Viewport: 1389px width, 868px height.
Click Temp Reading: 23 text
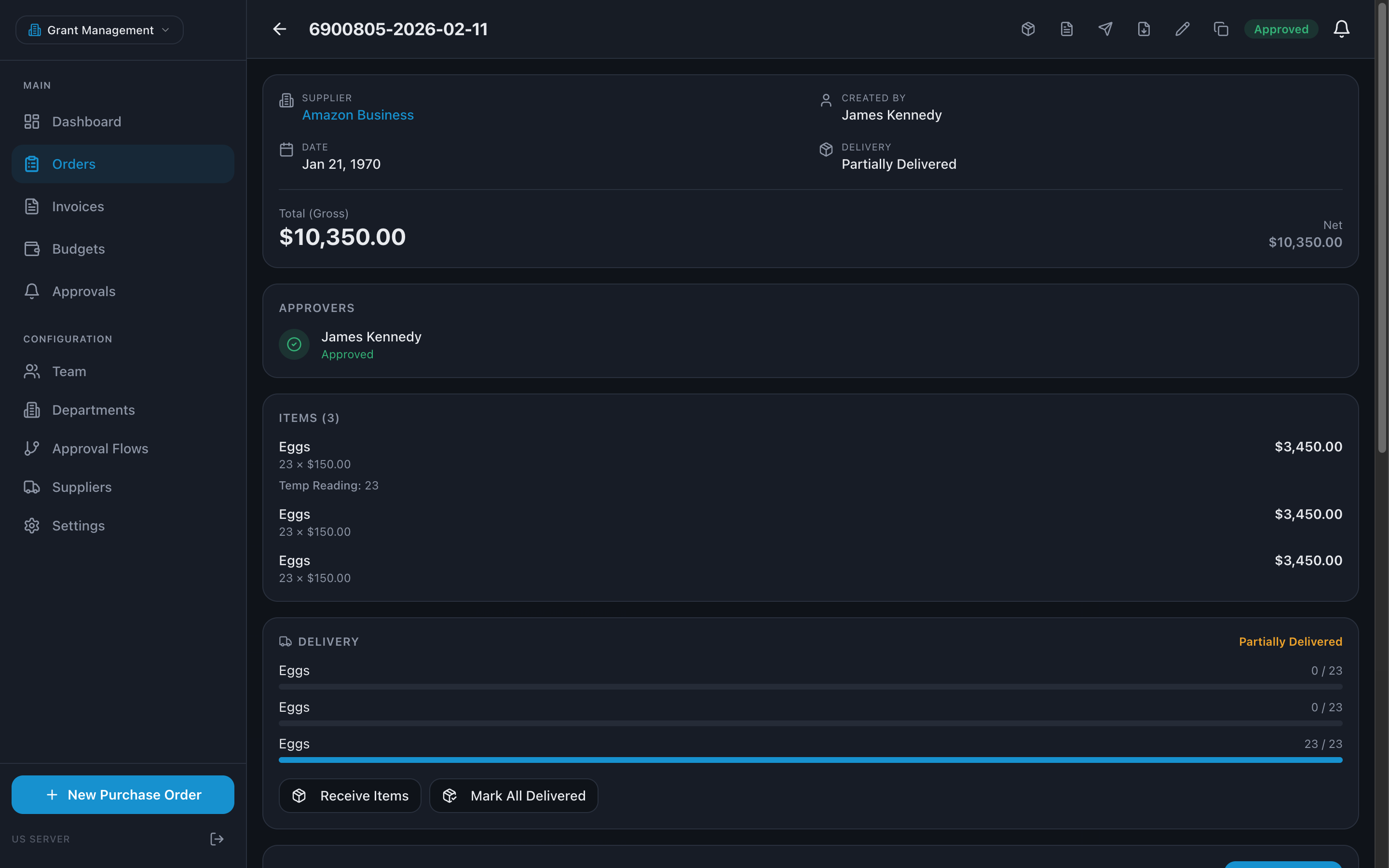(329, 486)
